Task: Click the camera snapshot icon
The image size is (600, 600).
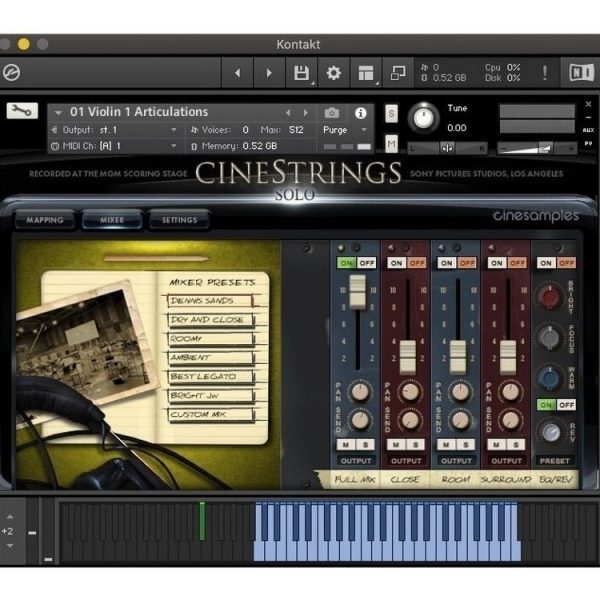Action: [332, 113]
